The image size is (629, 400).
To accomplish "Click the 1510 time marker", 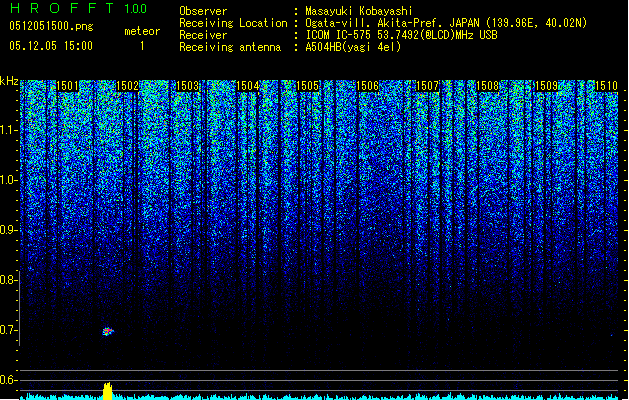I will pyautogui.click(x=607, y=86).
